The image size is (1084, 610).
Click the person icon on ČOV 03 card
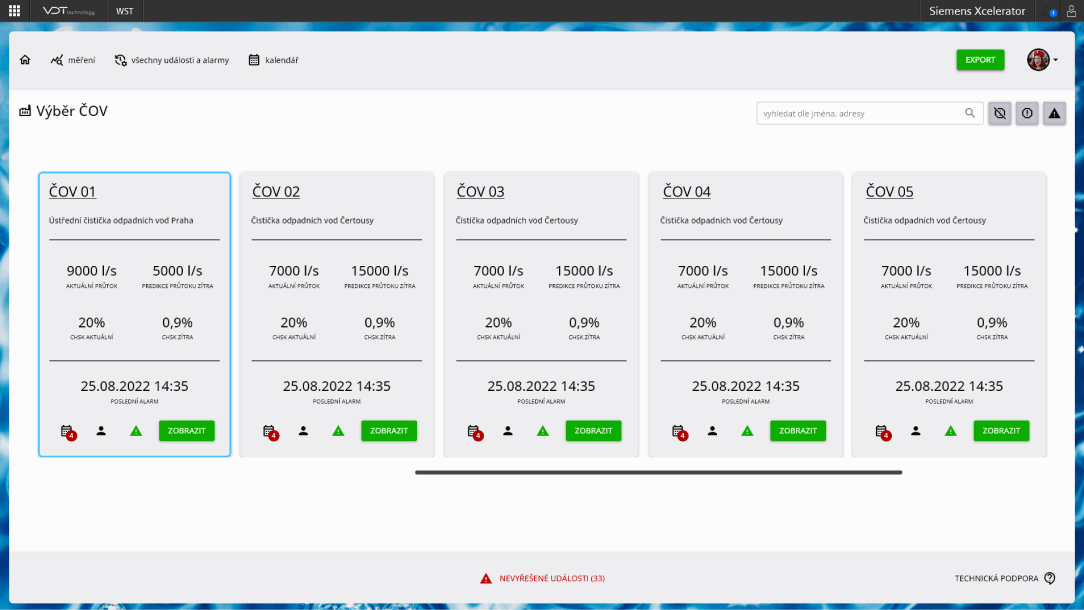tap(508, 431)
